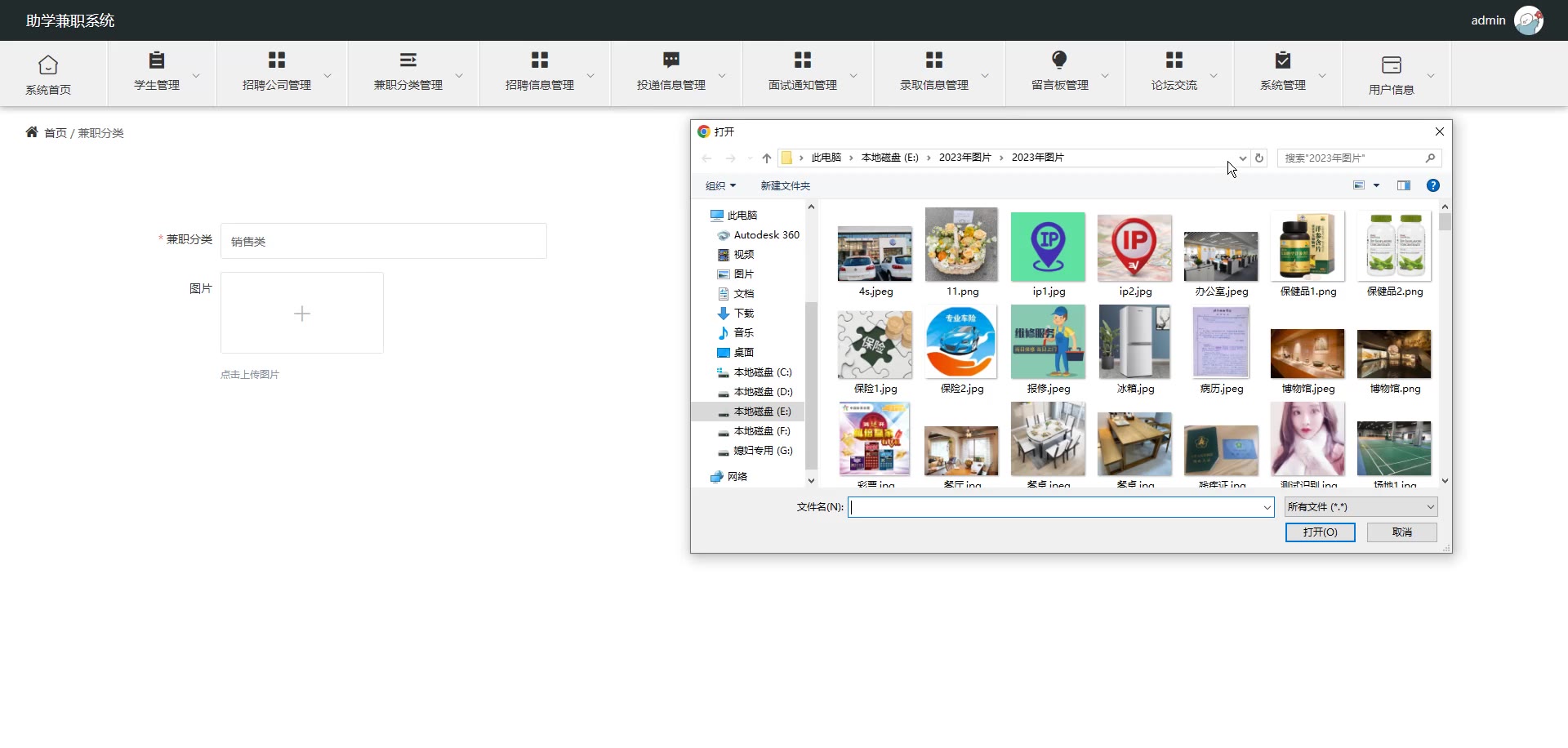Click the back arrow in file dialog
The image size is (1568, 748).
pyautogui.click(x=707, y=158)
